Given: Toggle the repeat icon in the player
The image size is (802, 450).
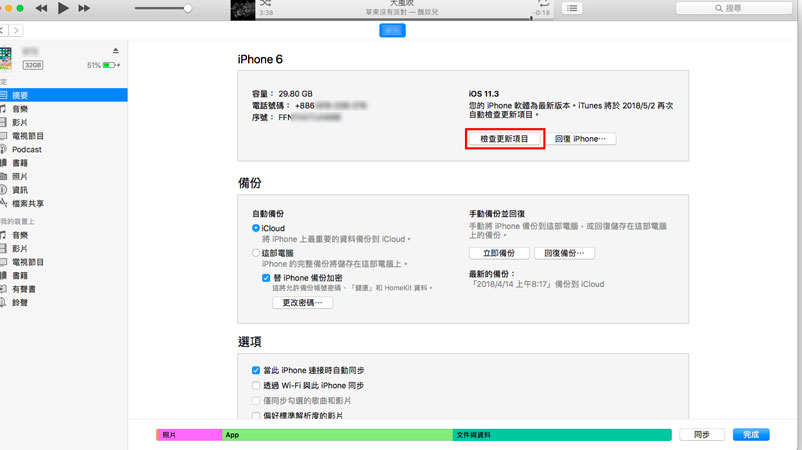Looking at the screenshot, I should 543,3.
